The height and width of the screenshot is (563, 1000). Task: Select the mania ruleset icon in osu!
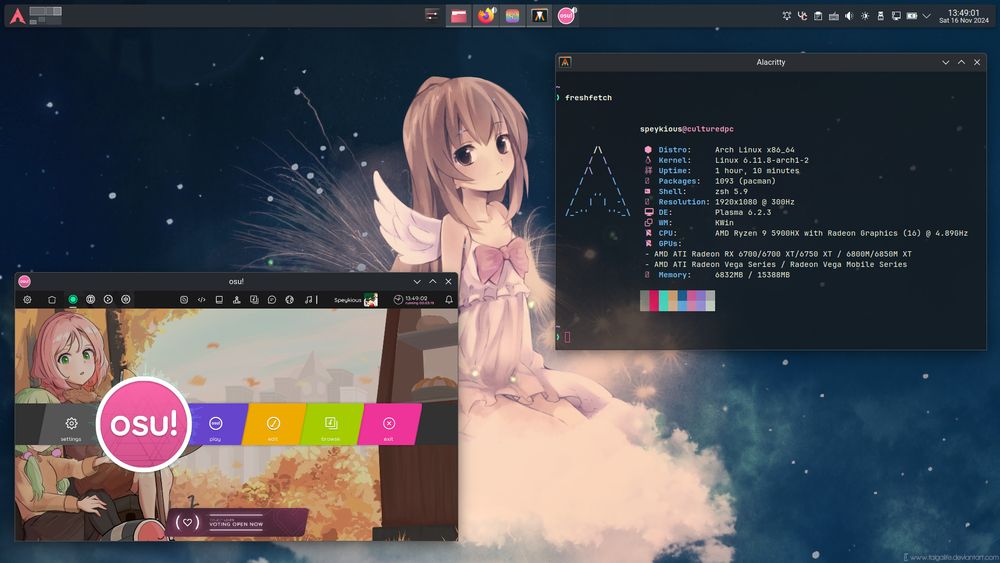coord(126,299)
